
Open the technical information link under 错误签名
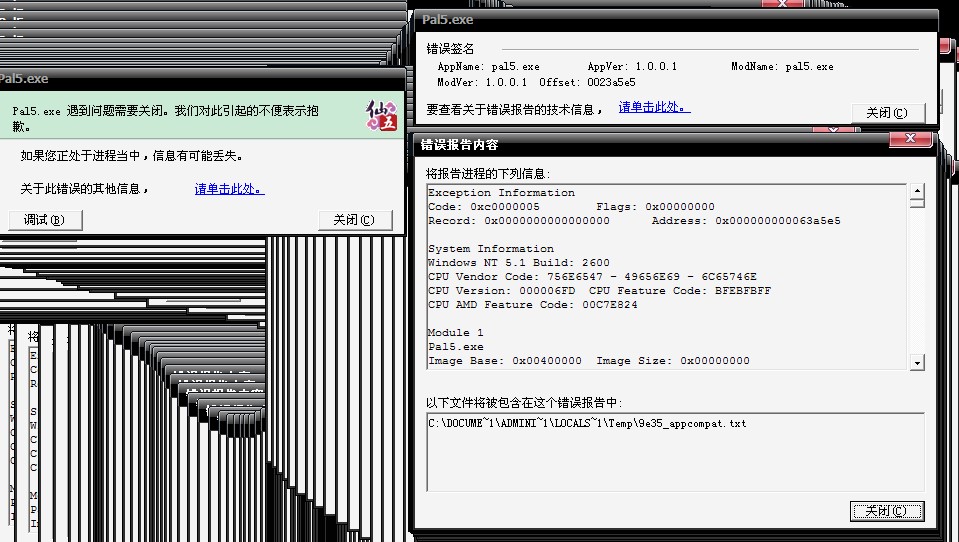click(x=654, y=107)
